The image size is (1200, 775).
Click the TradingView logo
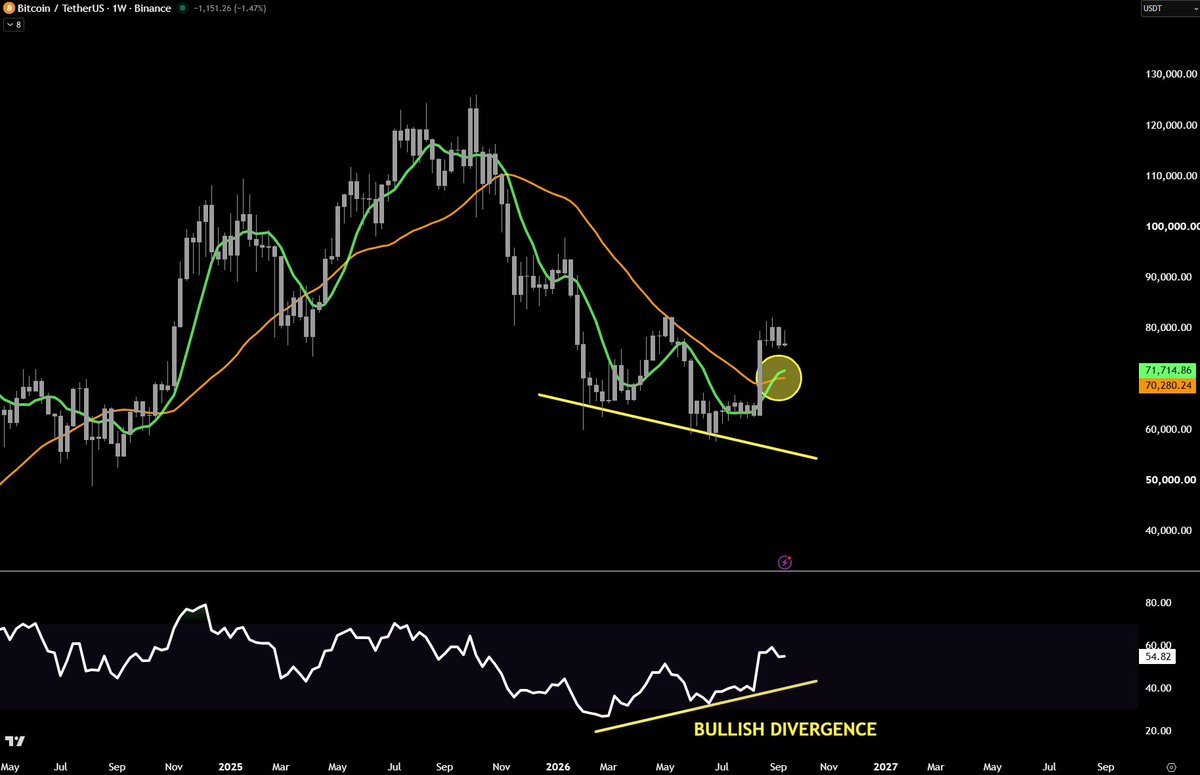click(14, 742)
